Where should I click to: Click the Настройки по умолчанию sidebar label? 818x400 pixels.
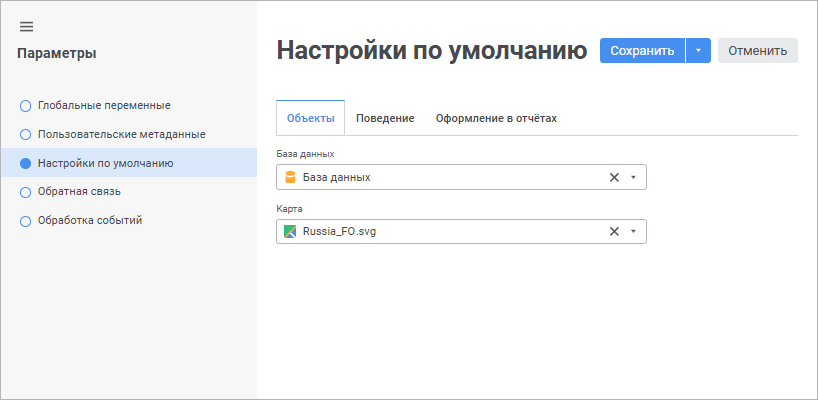coord(105,163)
